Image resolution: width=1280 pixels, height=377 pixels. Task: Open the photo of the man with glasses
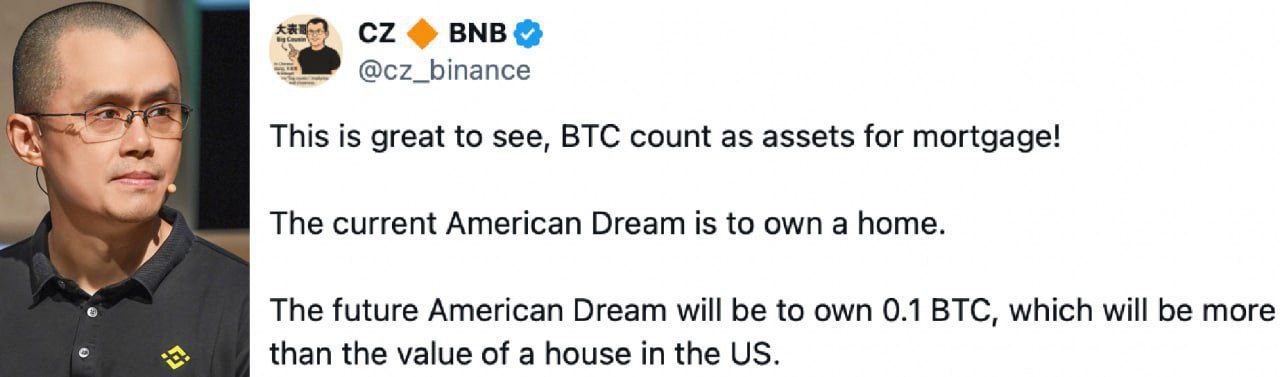pos(124,188)
